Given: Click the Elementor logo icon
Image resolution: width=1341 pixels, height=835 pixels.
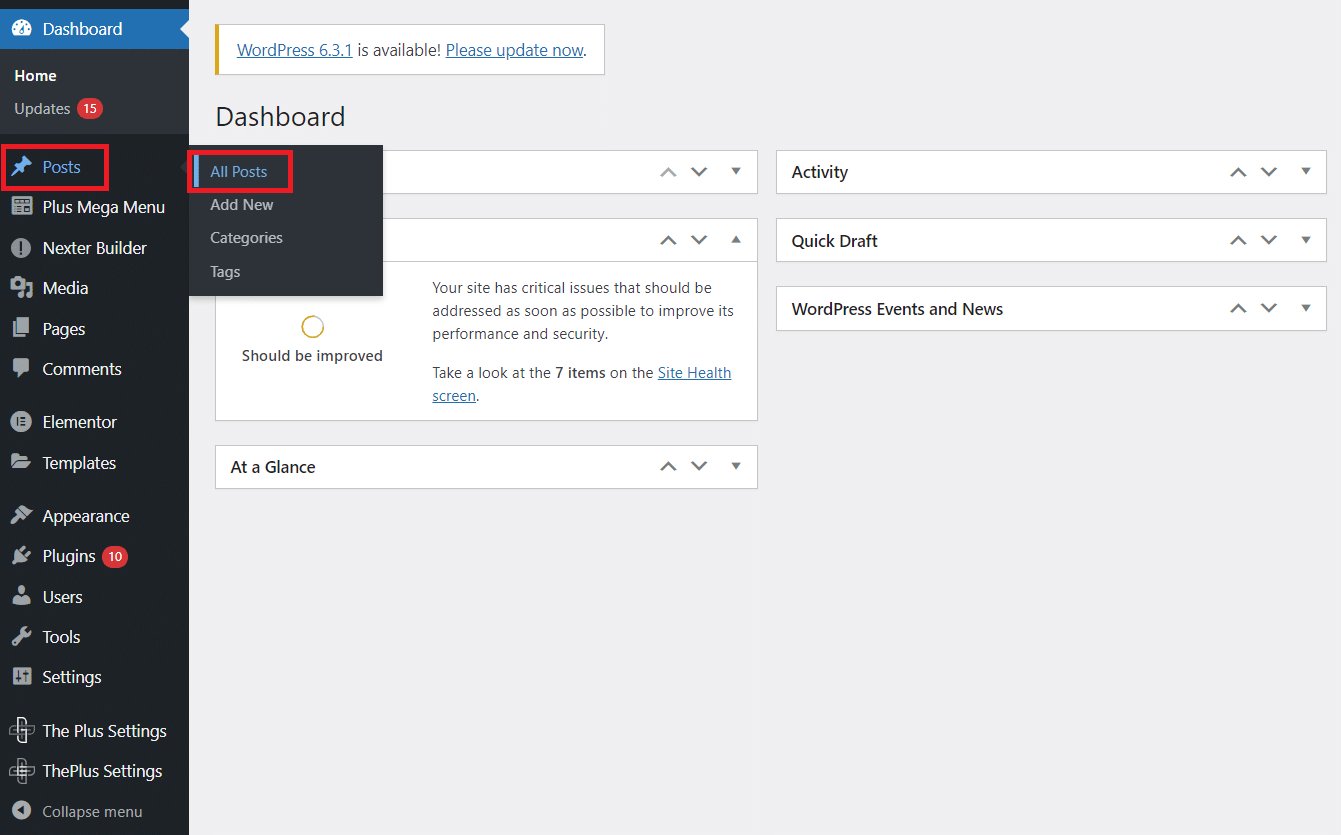Looking at the screenshot, I should 21,422.
